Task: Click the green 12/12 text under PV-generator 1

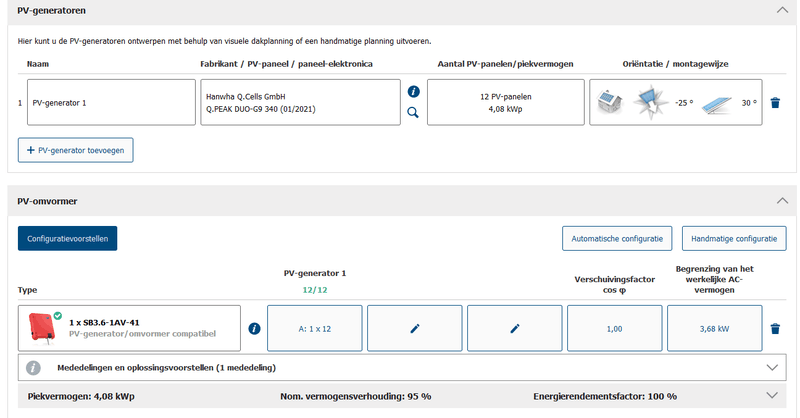Action: [315, 290]
